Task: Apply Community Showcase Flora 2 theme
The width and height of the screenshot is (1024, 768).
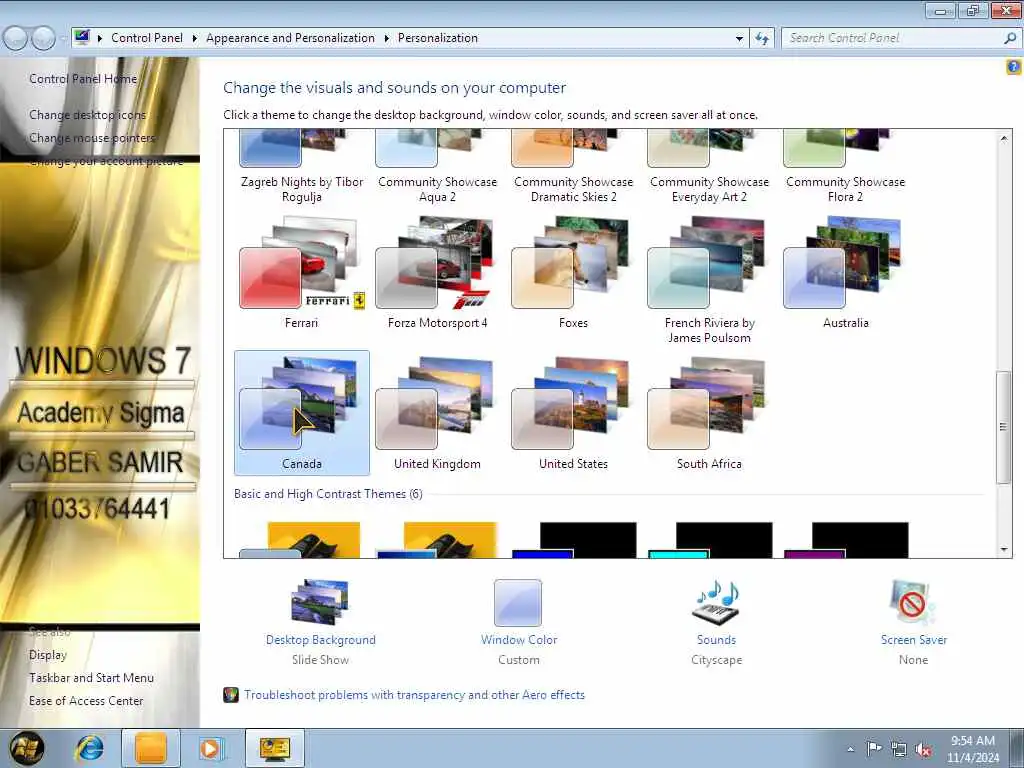Action: tap(845, 168)
